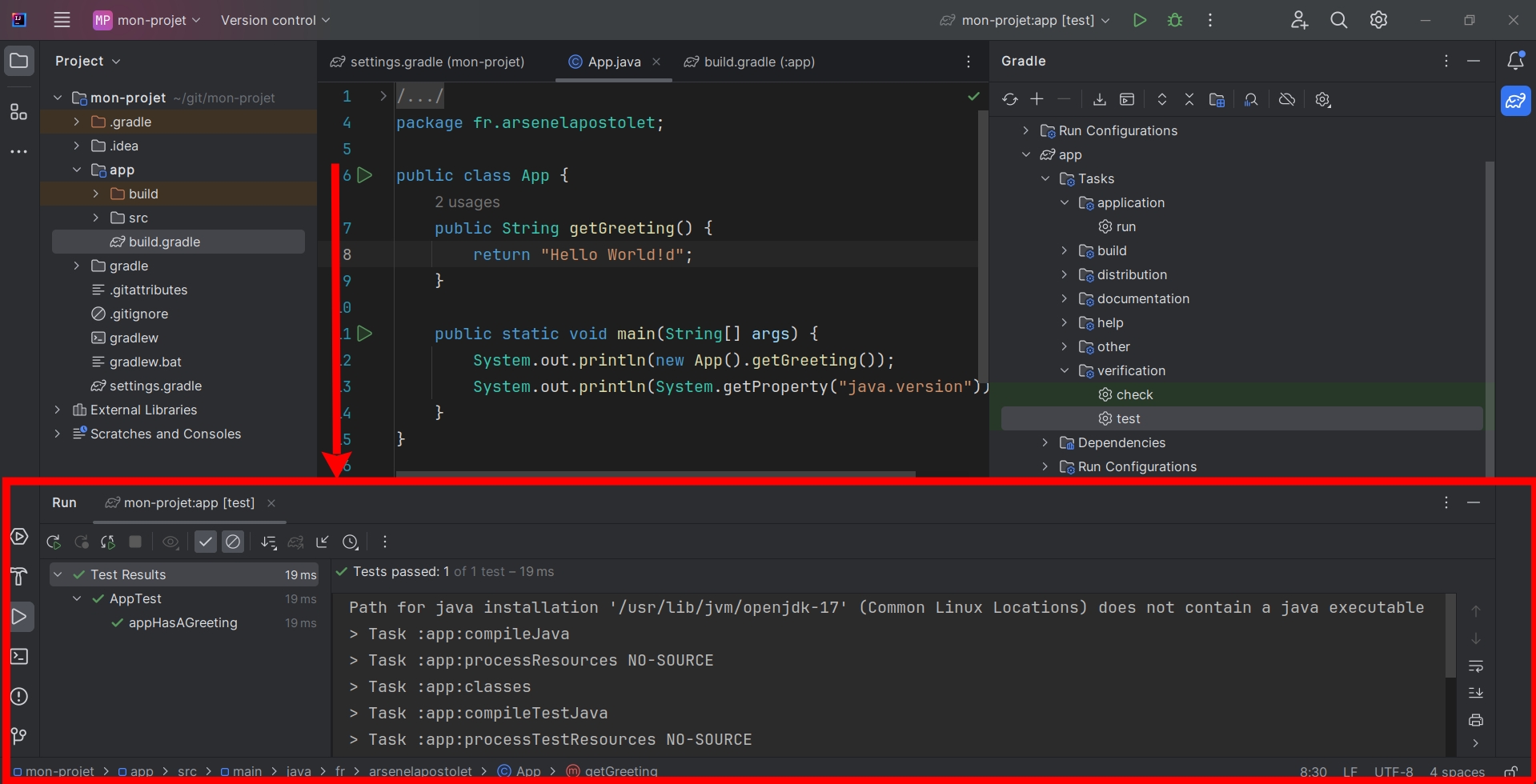
Task: Switch to build.gradle (:app) tab
Action: [749, 62]
